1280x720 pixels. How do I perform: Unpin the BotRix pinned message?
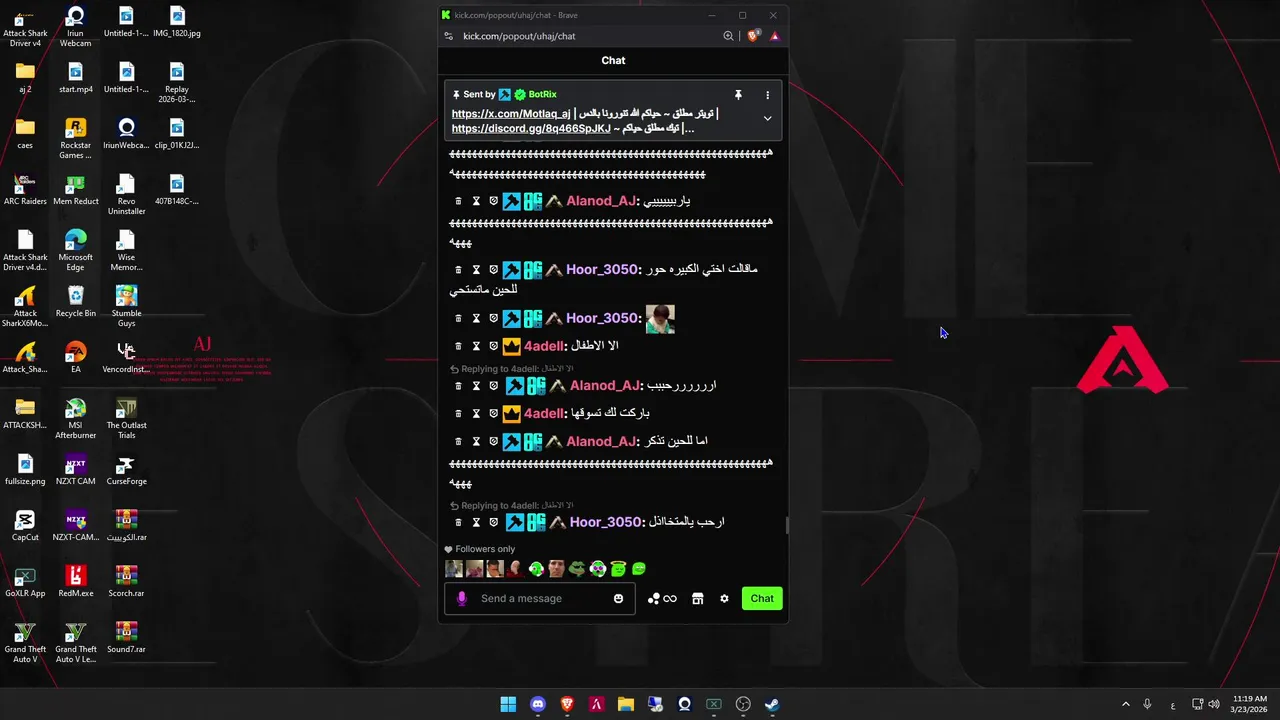click(738, 95)
